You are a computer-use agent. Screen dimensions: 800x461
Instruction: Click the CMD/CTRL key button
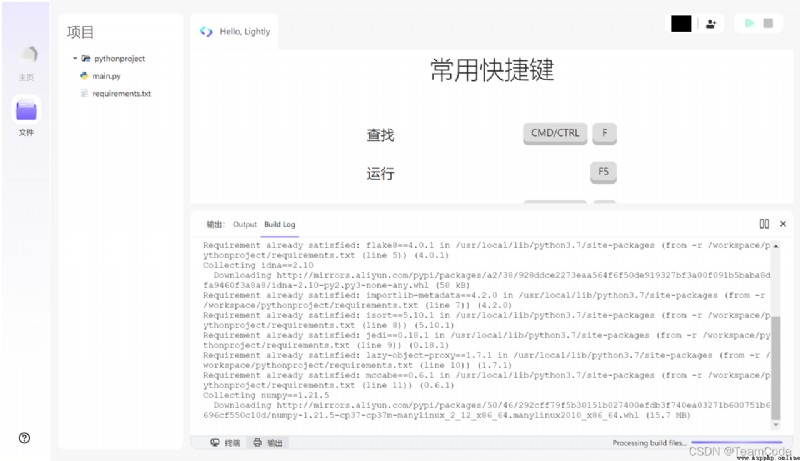tap(555, 133)
